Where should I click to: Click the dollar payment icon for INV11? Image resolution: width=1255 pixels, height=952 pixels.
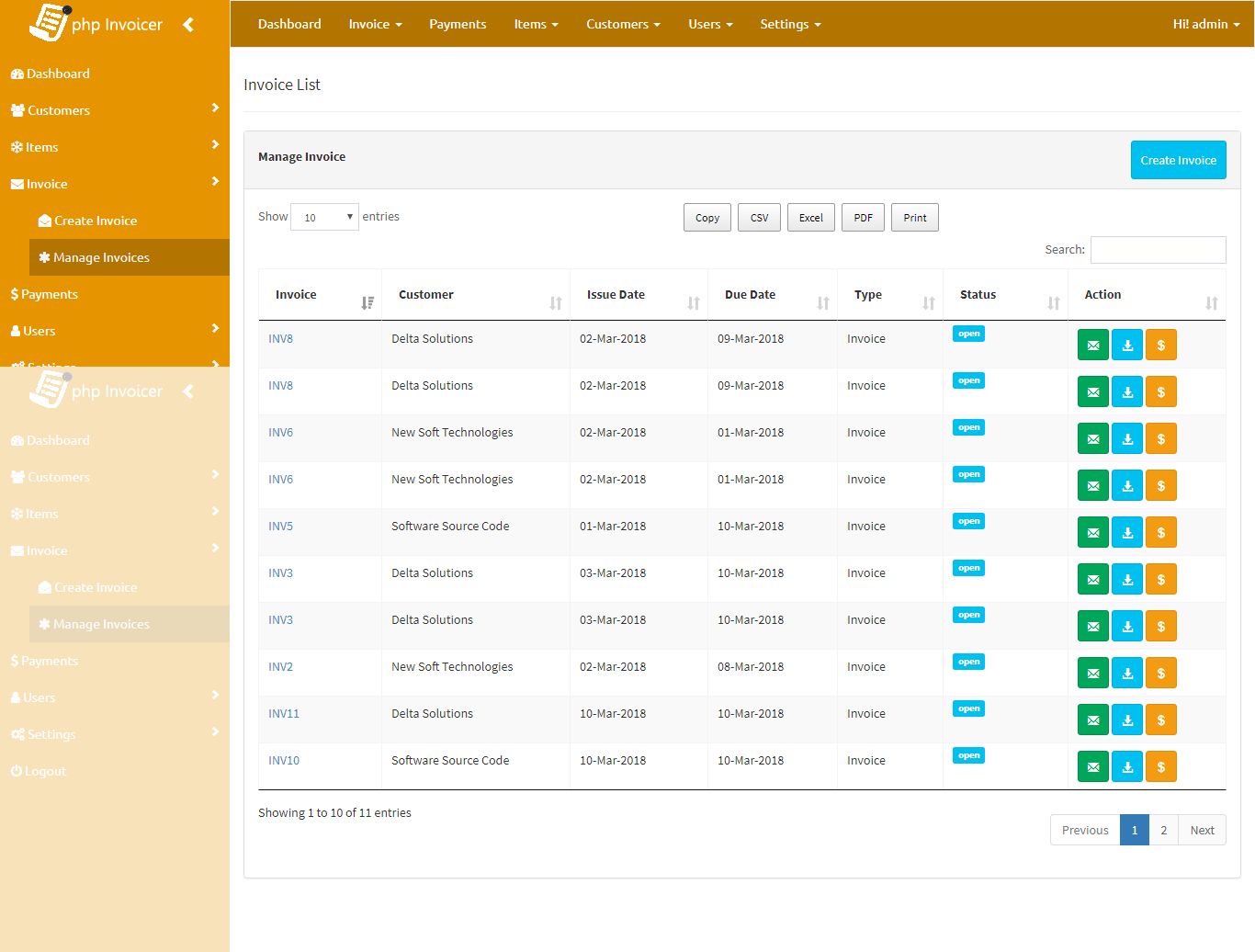point(1161,720)
